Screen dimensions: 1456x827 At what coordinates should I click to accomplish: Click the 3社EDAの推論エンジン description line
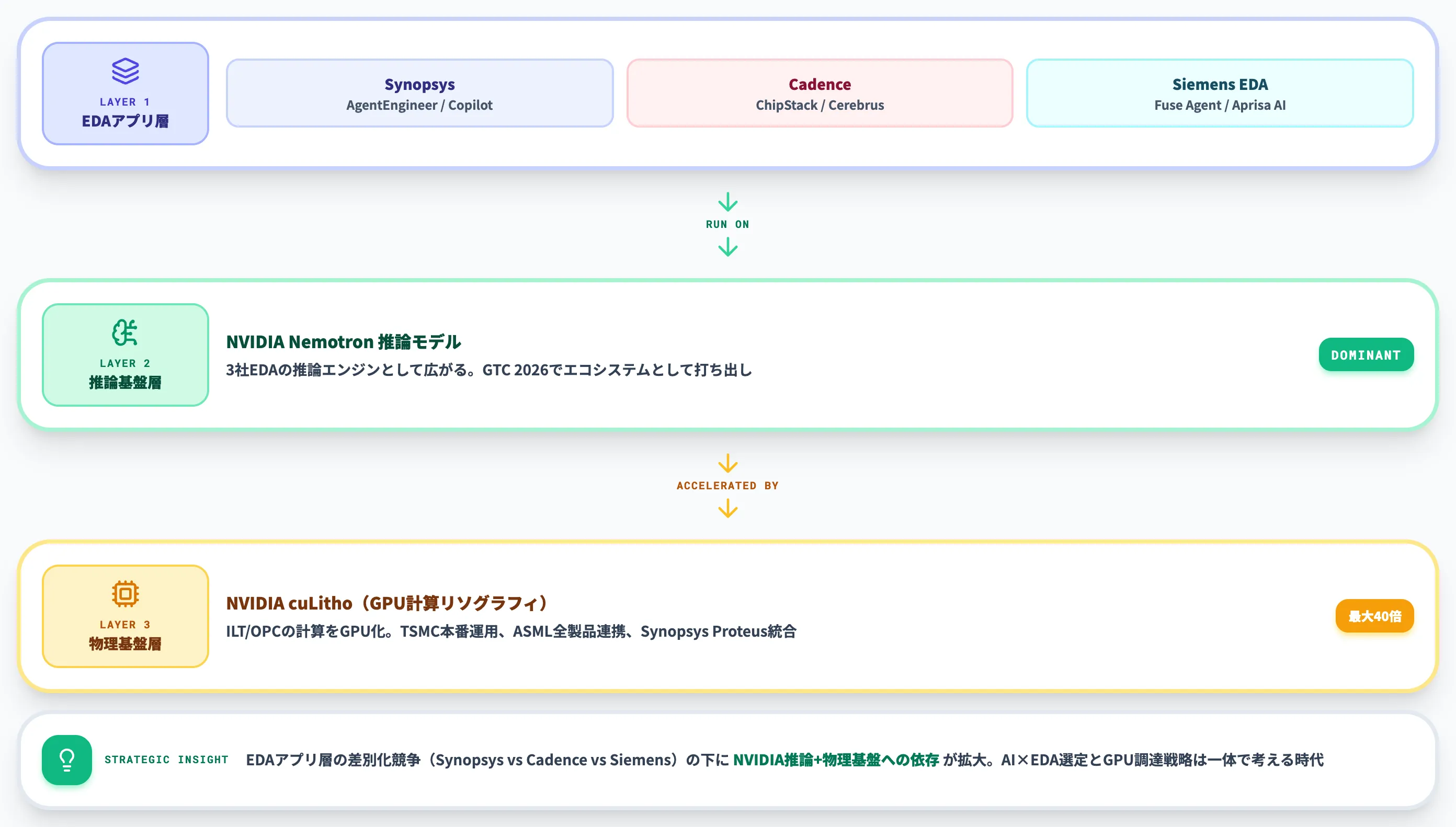[489, 370]
